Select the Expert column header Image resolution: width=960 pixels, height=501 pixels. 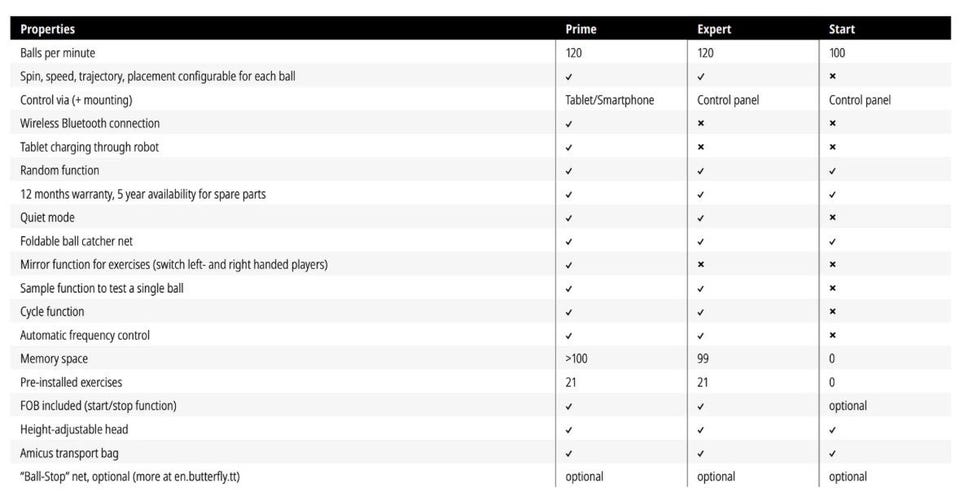coord(714,29)
